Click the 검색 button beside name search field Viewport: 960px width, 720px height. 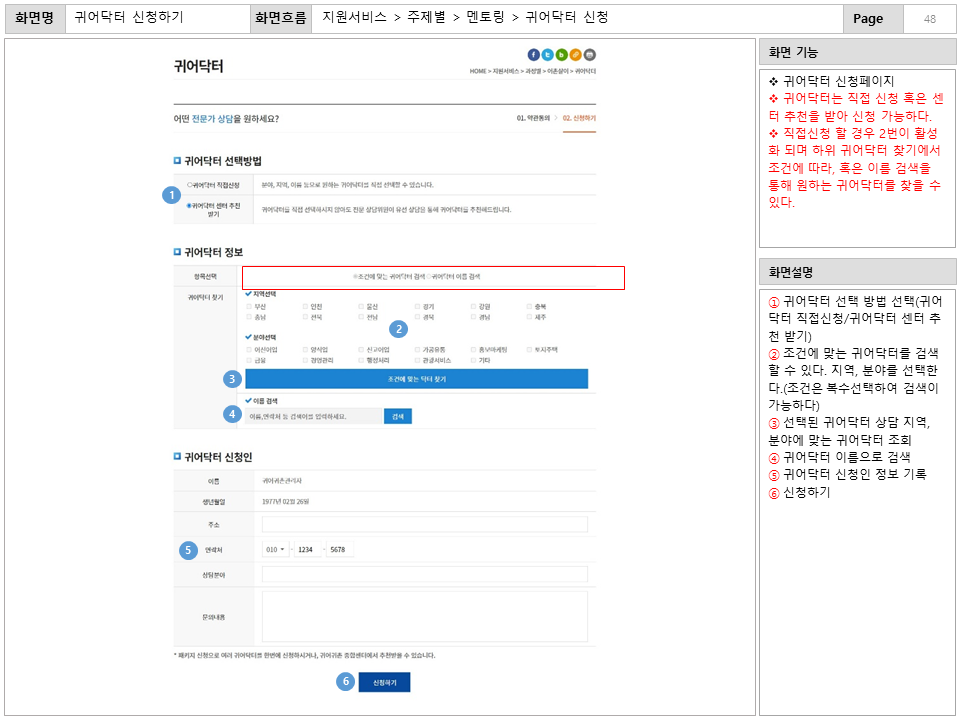click(396, 417)
